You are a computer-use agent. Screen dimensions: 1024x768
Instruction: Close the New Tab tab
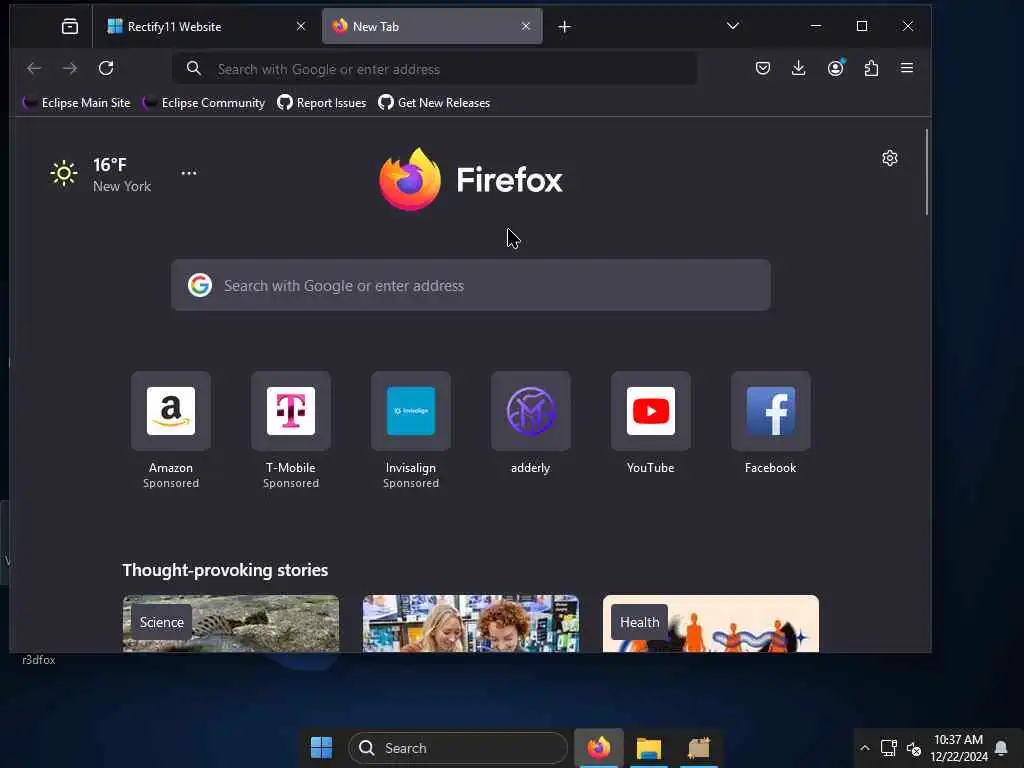[526, 26]
